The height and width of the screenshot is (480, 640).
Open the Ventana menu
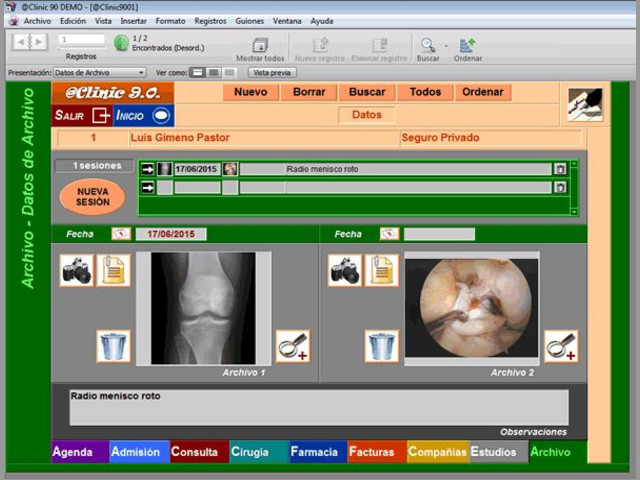coord(287,21)
